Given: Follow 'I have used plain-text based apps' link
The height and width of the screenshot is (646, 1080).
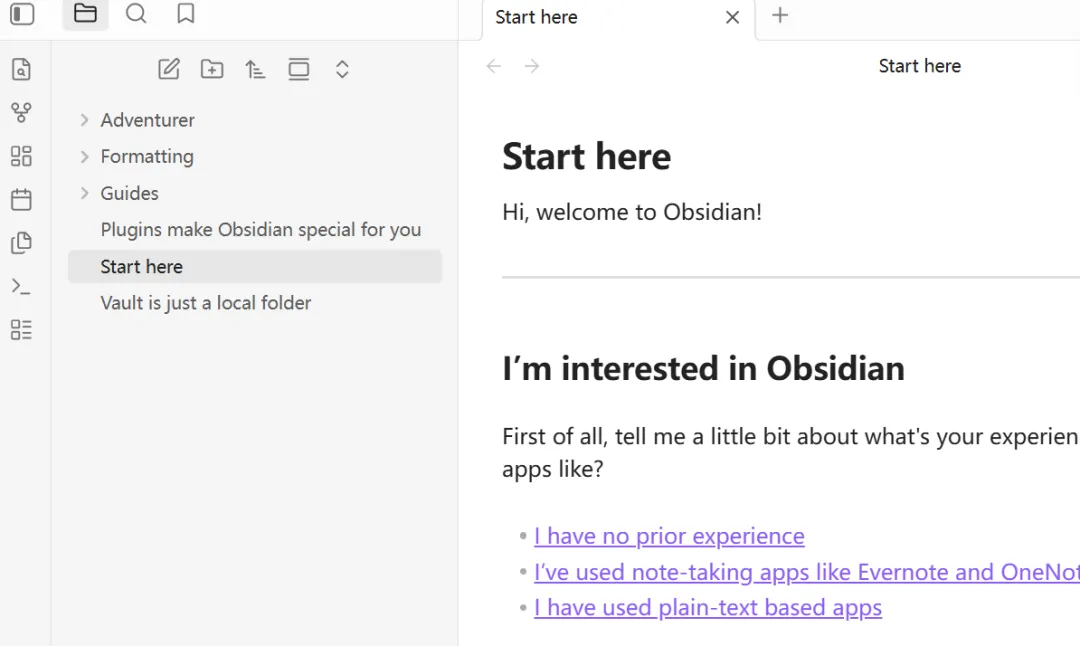Looking at the screenshot, I should coord(707,607).
